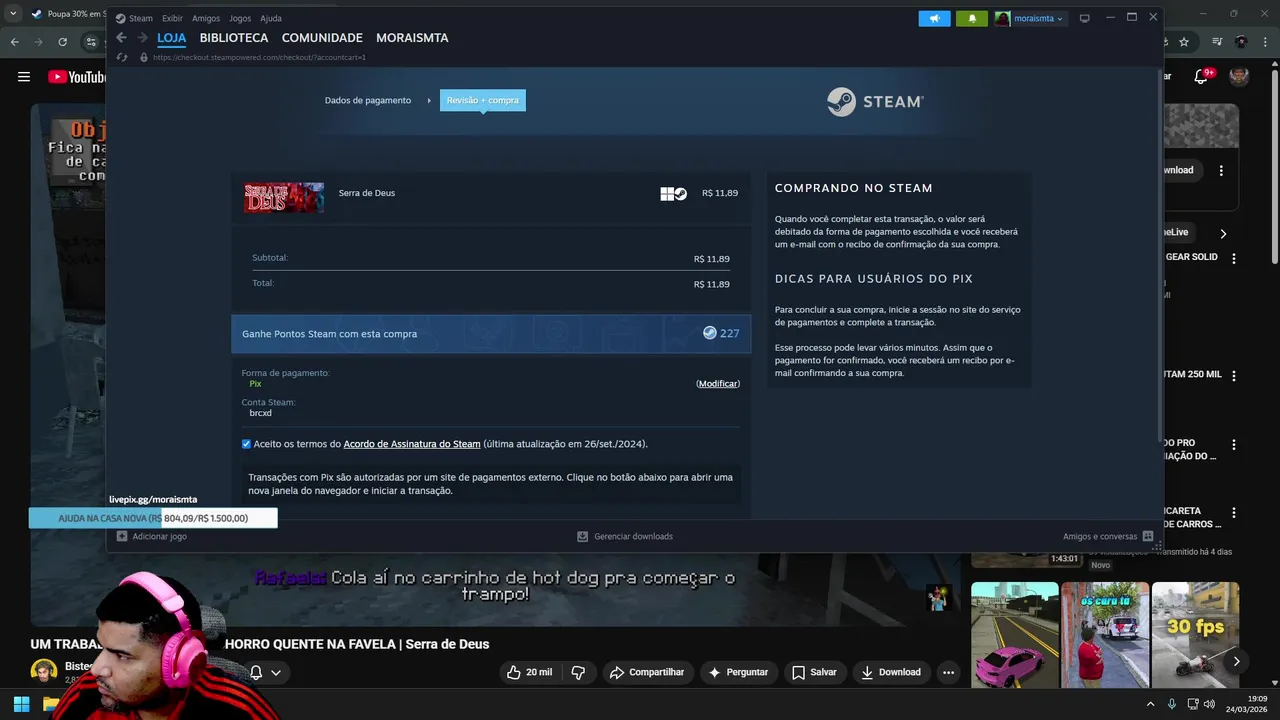This screenshot has width=1280, height=720.
Task: Click the YouTube logo
Action: pos(77,77)
